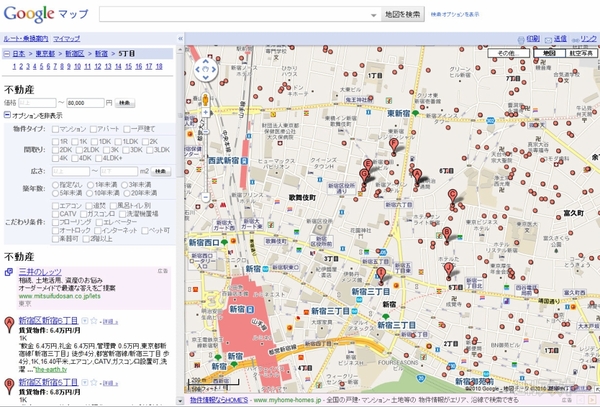
Task: Zoom in with the plus button
Action: tap(205, 112)
